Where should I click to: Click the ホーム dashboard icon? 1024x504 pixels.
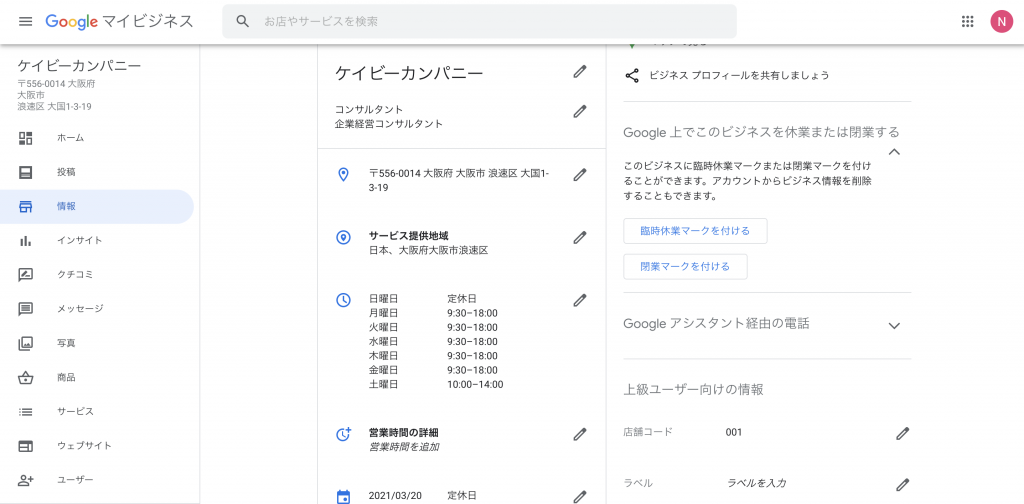pos(25,138)
